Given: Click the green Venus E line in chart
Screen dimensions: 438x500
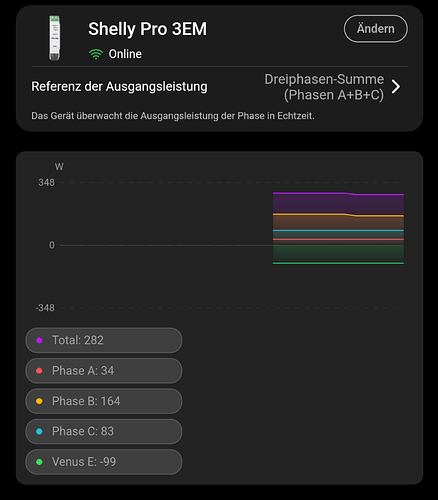Looking at the screenshot, I should click(338, 263).
